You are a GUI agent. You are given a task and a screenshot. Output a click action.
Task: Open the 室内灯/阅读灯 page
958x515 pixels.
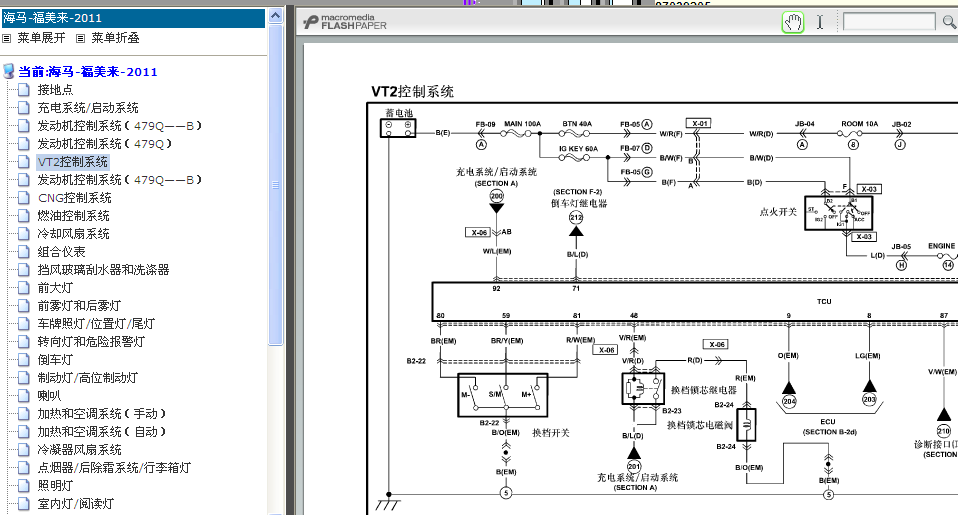point(76,504)
